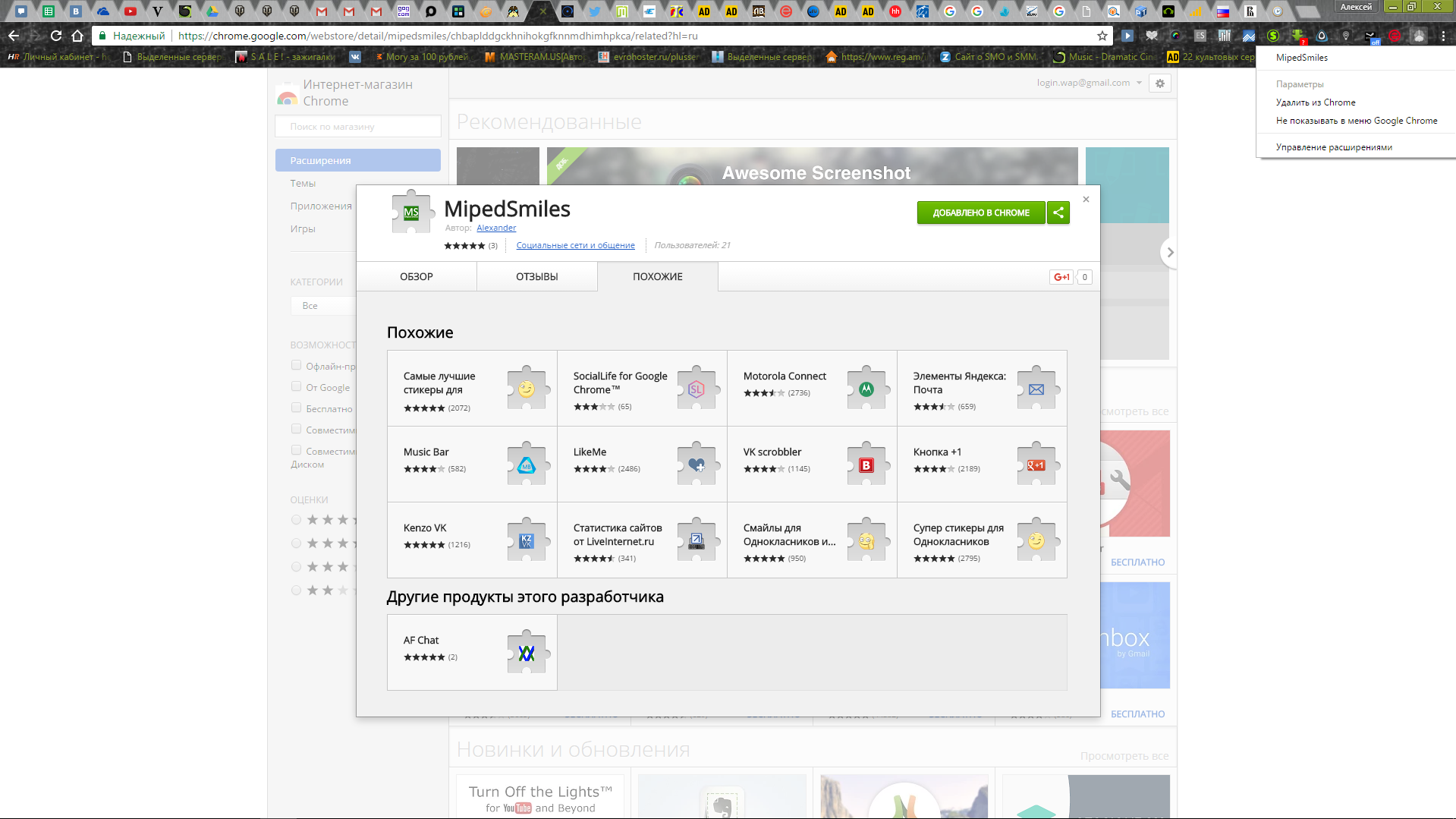
Task: Switch to the Google Drive tab
Action: click(212, 11)
